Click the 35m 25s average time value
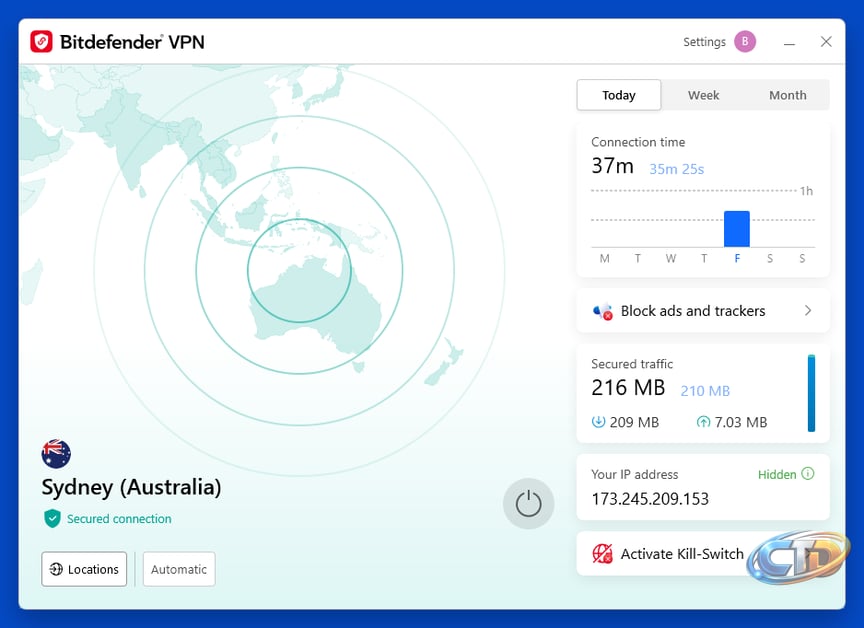Image resolution: width=864 pixels, height=628 pixels. click(x=677, y=169)
